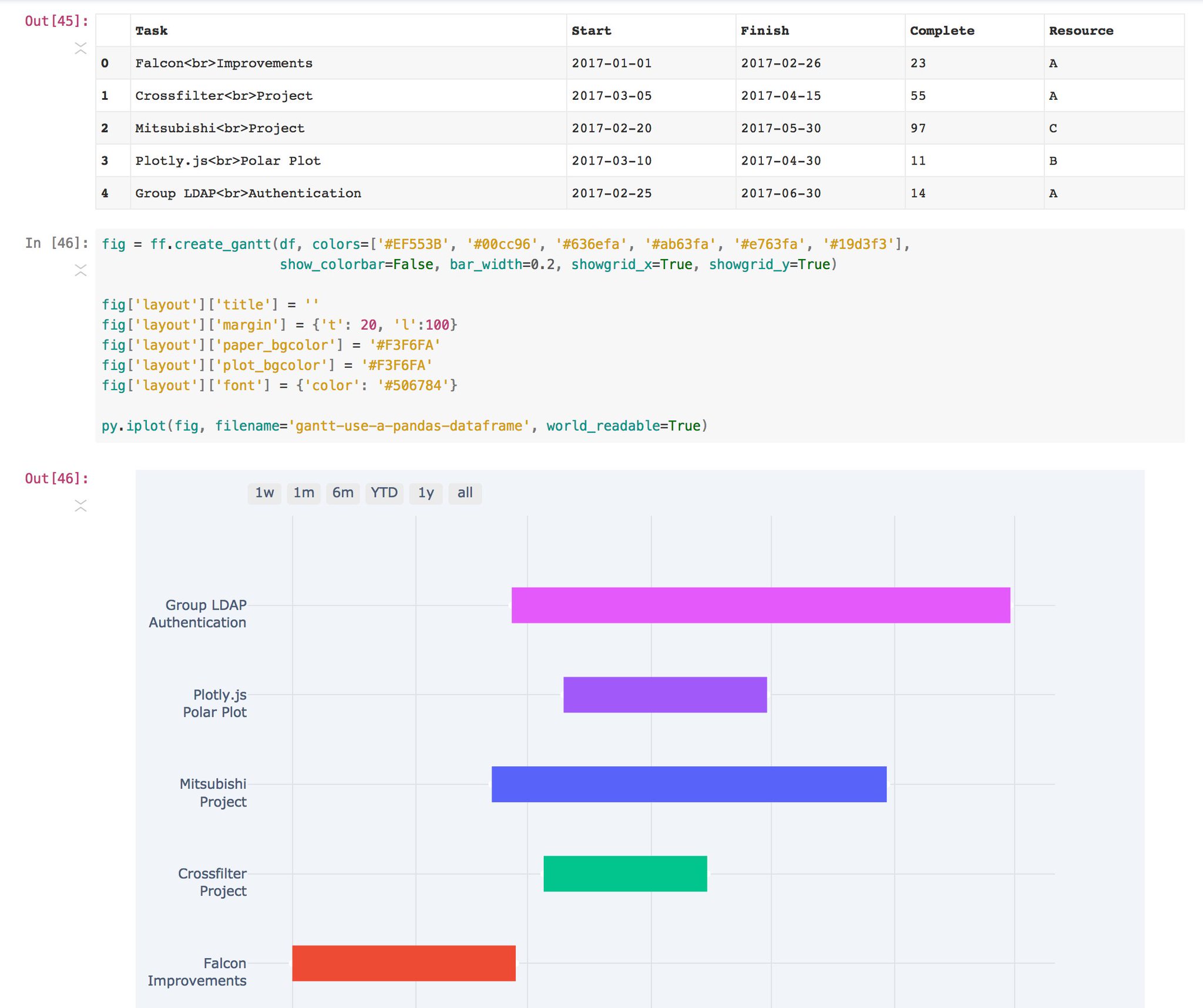Screen dimensions: 1203x1008
Task: Show all dates in chart
Action: 465,493
